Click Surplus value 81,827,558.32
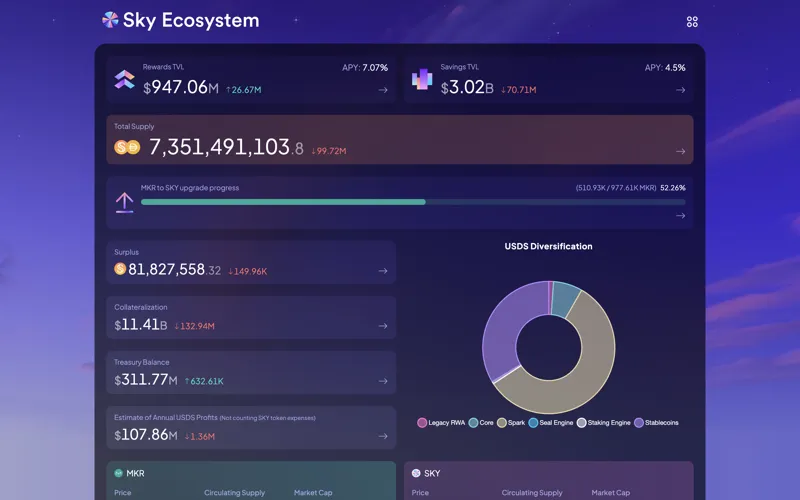The height and width of the screenshot is (500, 800). pyautogui.click(x=174, y=269)
